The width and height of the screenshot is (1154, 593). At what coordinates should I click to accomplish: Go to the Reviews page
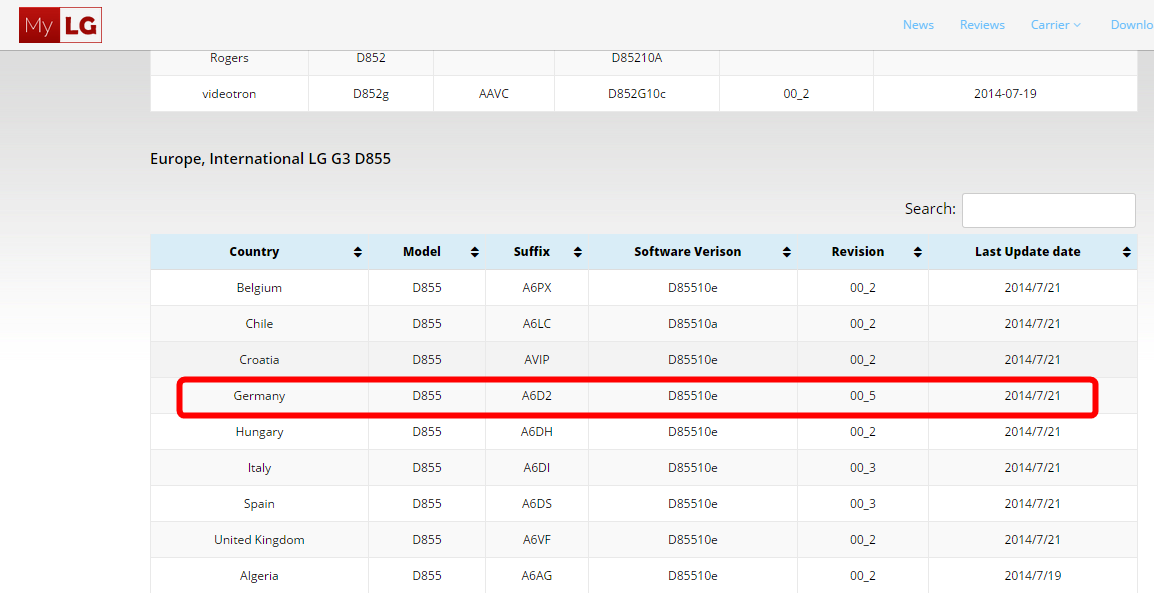982,25
